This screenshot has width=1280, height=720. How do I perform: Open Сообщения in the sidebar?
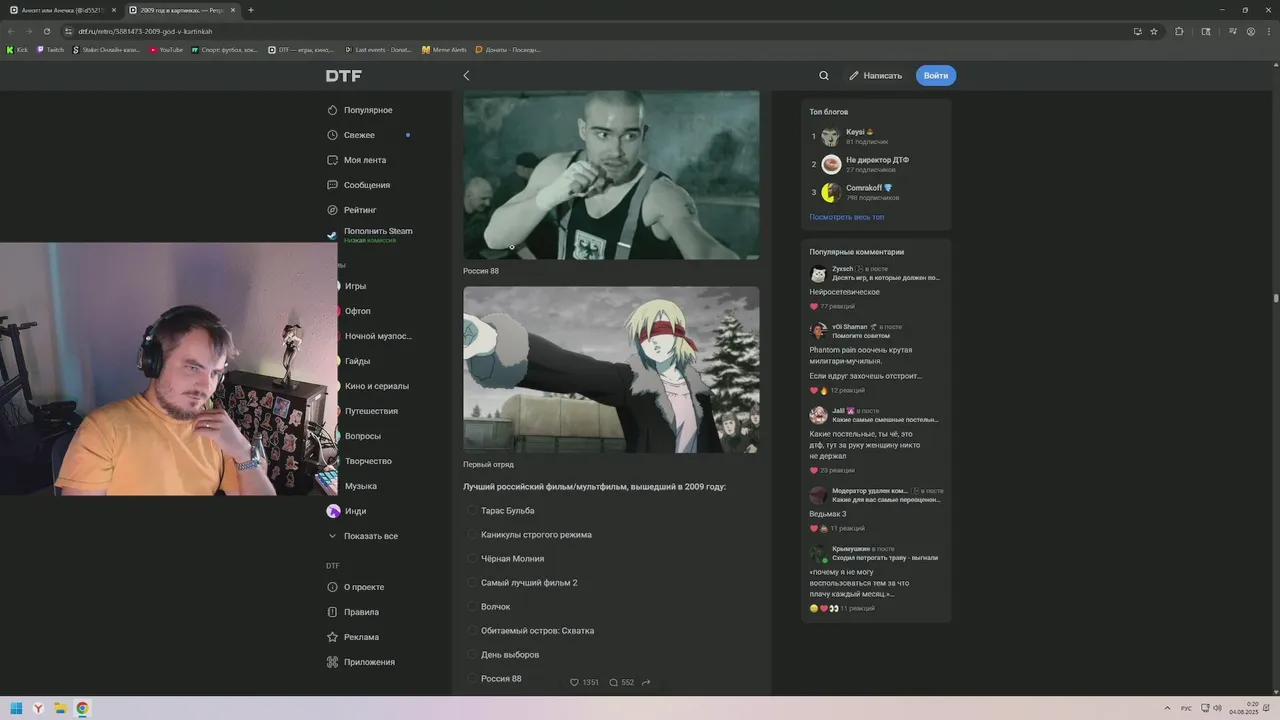point(359,185)
